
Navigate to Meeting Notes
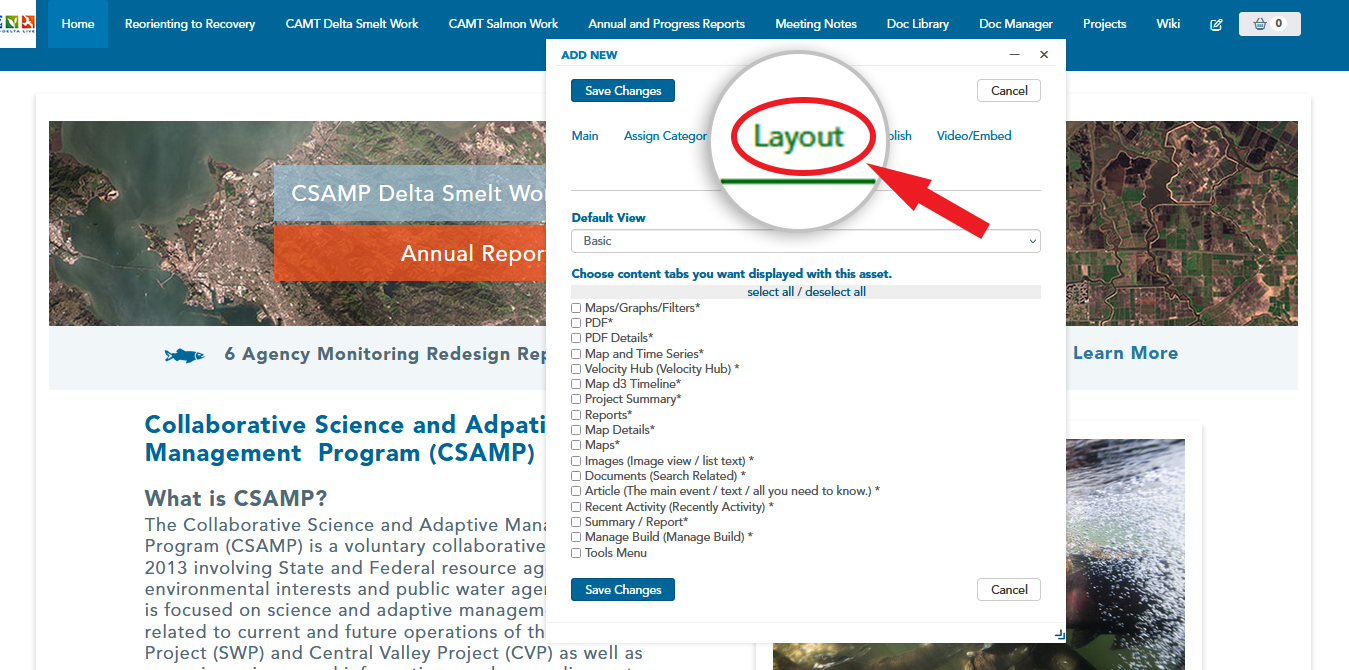tap(816, 24)
